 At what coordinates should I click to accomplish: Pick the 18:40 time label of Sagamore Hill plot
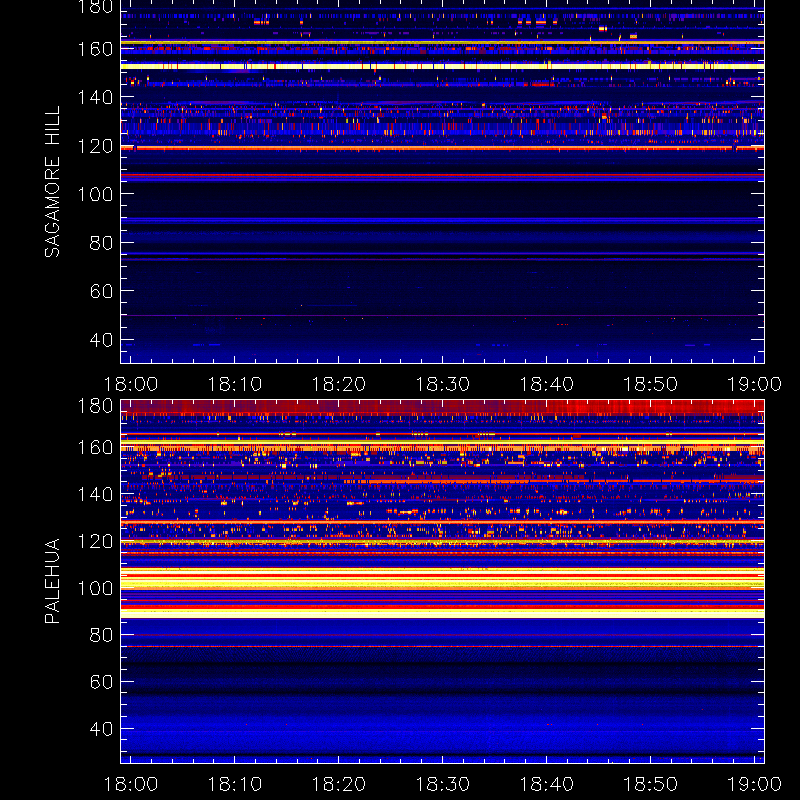coord(546,384)
